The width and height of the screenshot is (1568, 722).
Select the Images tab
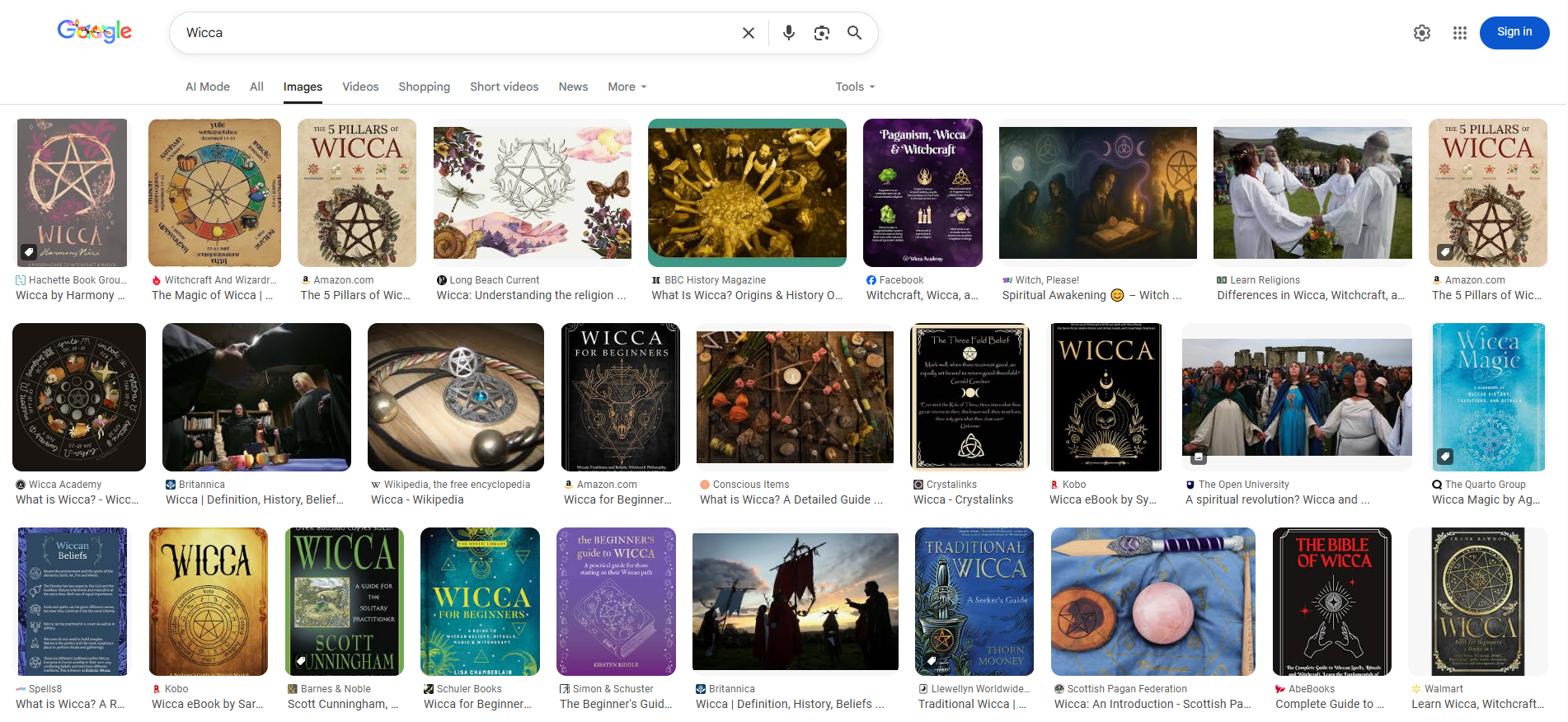point(303,87)
